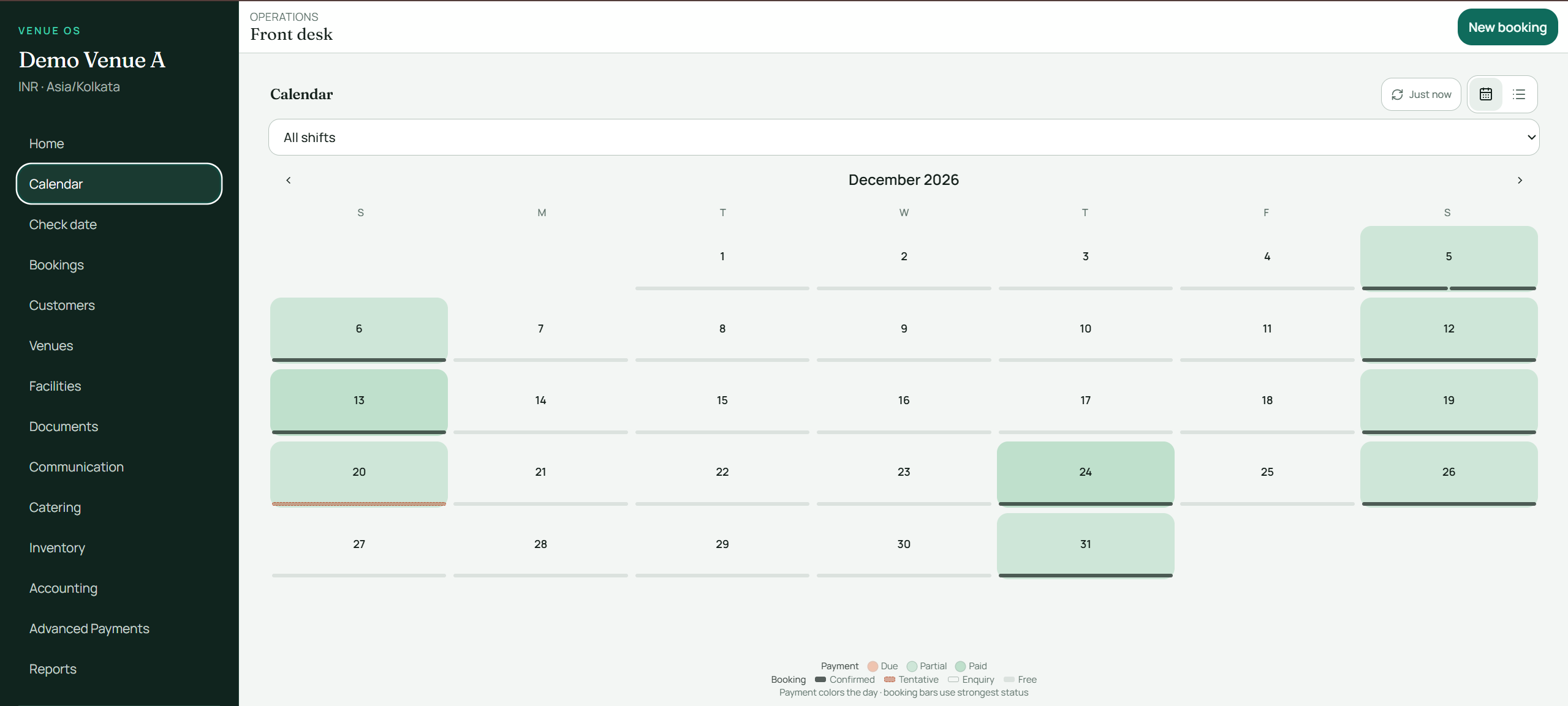Click the Paid payment legend swatch
Screen dimensions: 1568x706
[x=960, y=666]
